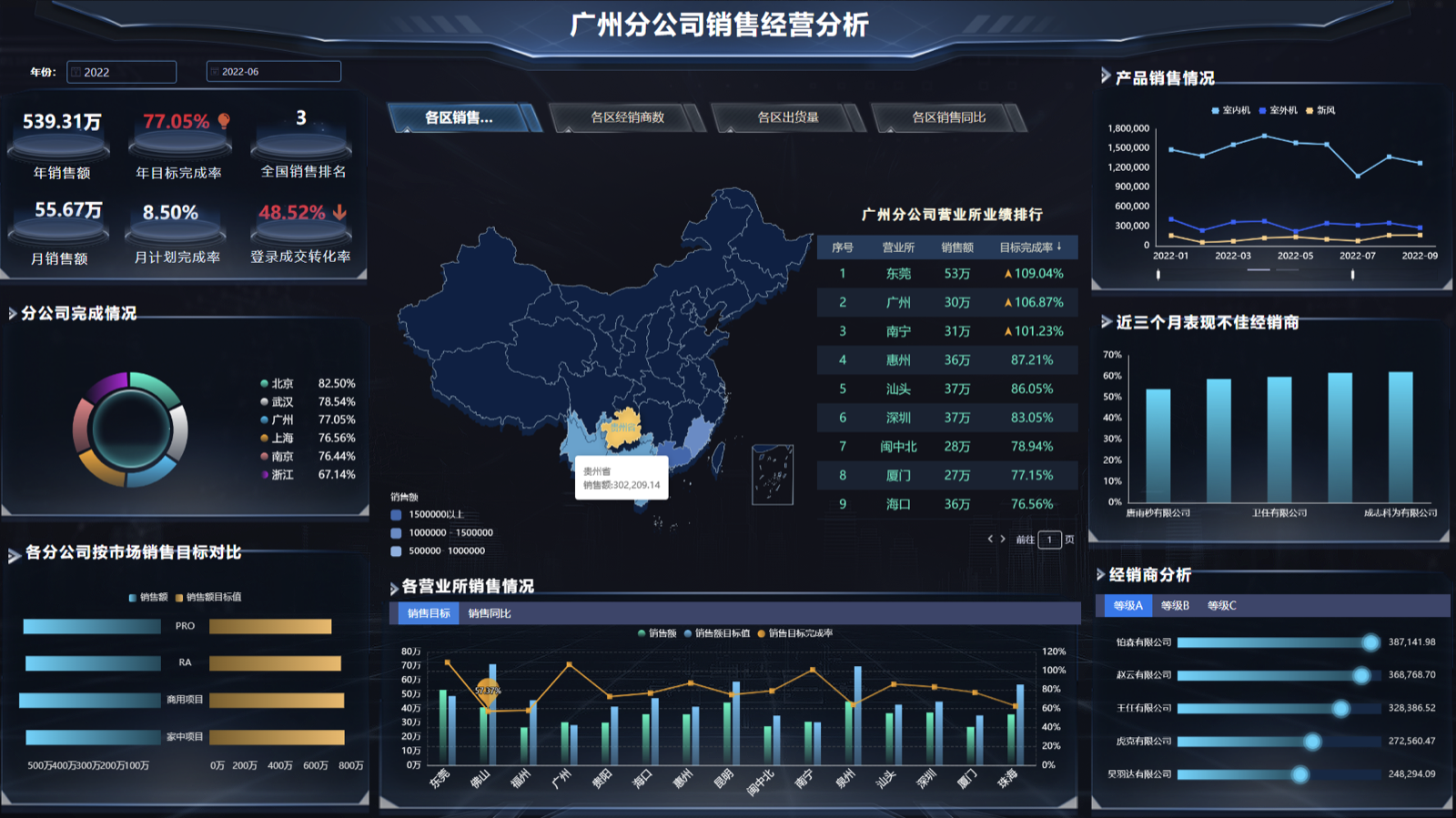
Task: Switch to the 各区销售同比 tab
Action: (948, 117)
